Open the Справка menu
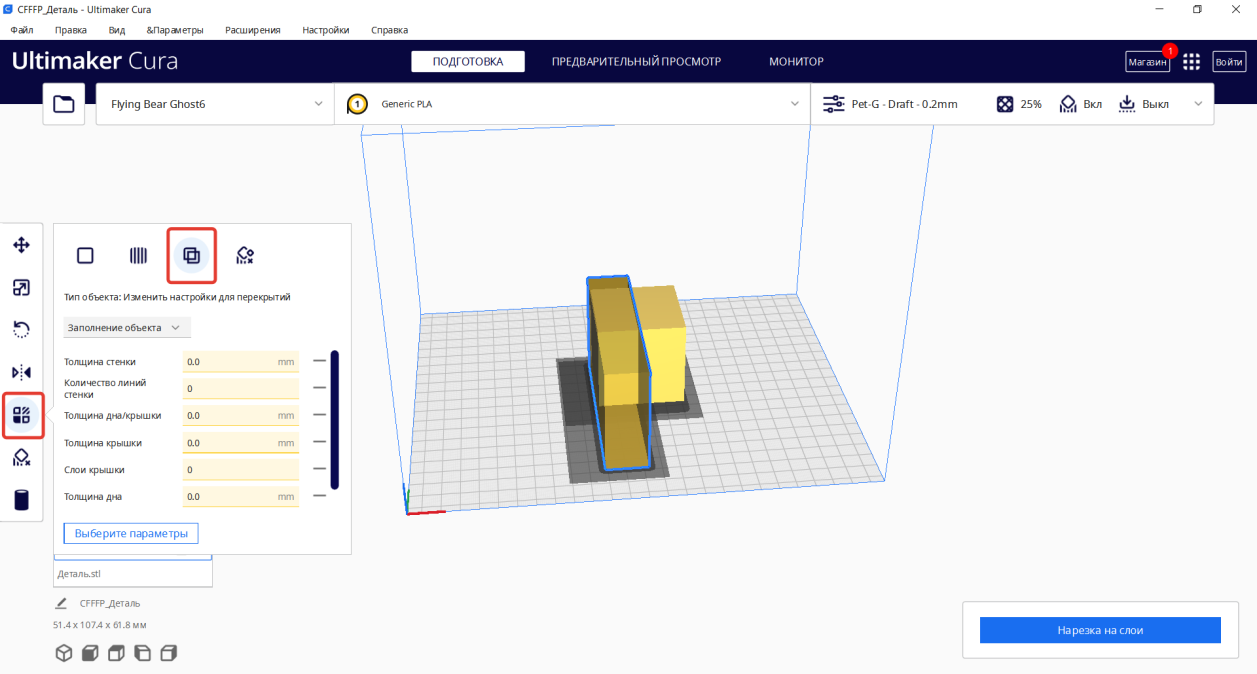 (389, 30)
